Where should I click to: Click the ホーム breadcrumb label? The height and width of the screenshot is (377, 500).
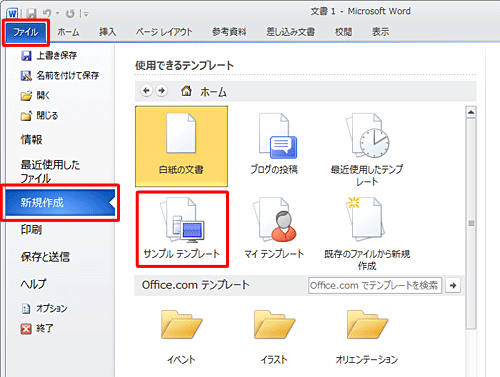pos(213,92)
